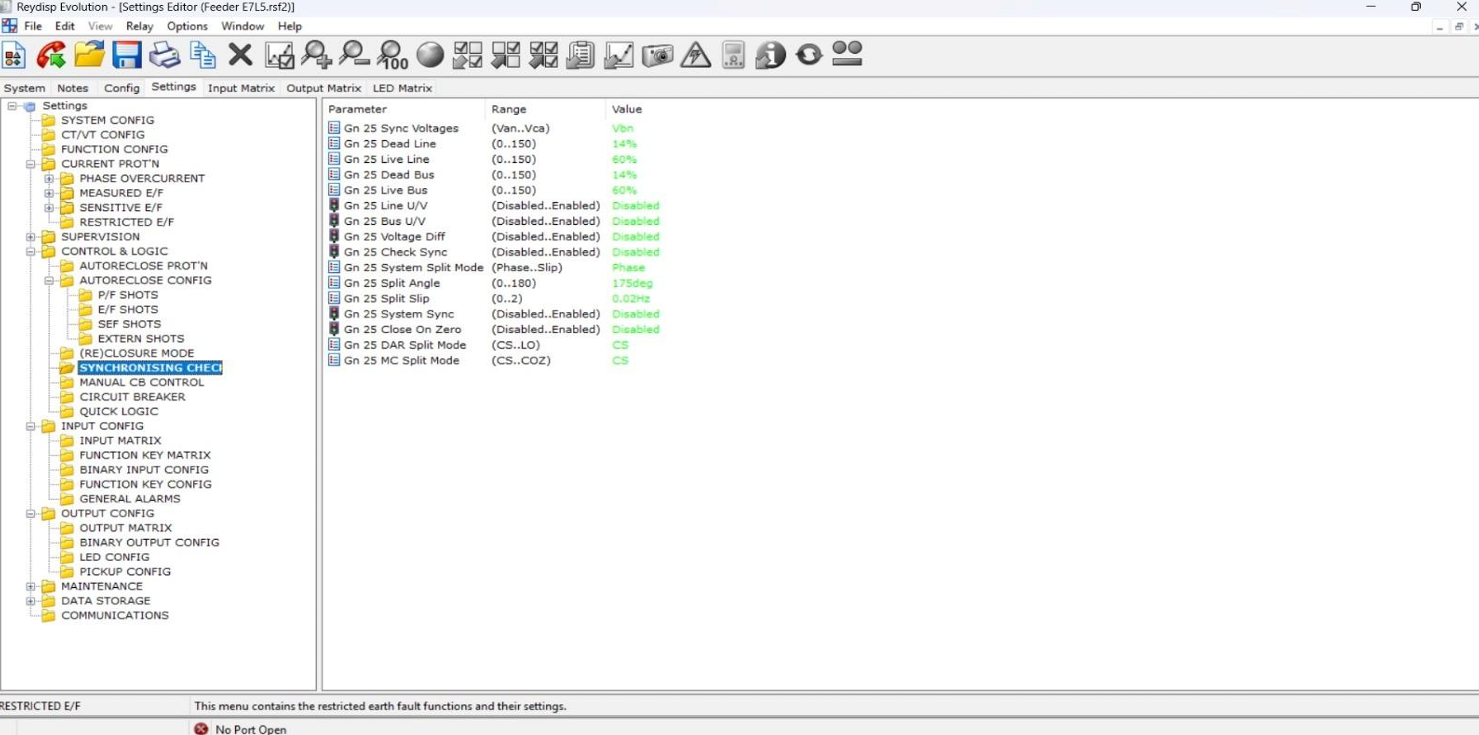Open a settings file from disk
Viewport: 1479px width, 735px height.
tap(88, 54)
